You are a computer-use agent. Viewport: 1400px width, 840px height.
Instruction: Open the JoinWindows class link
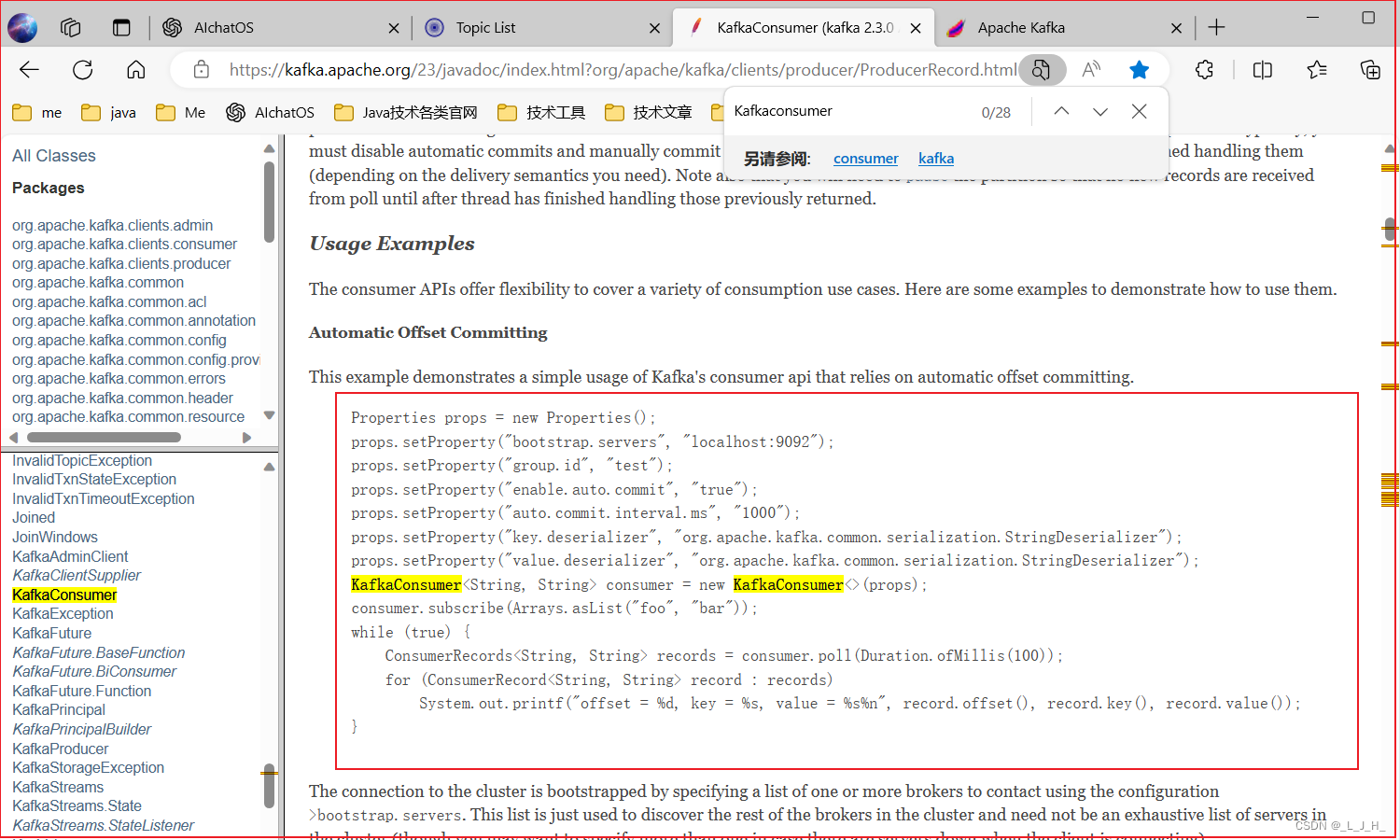click(x=55, y=538)
